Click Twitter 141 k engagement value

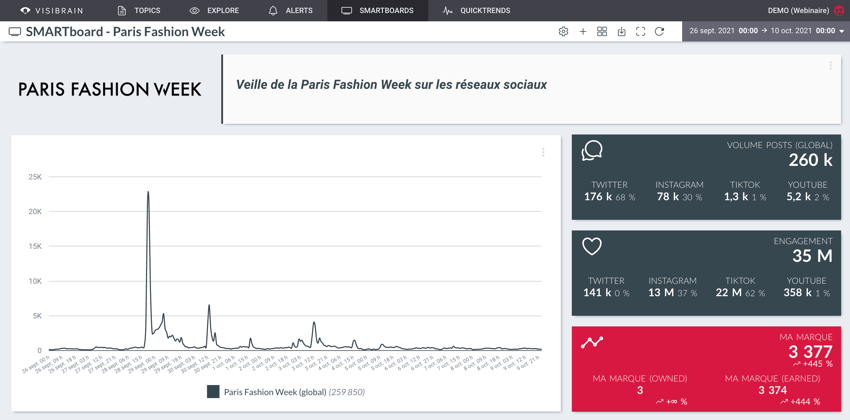(x=598, y=293)
